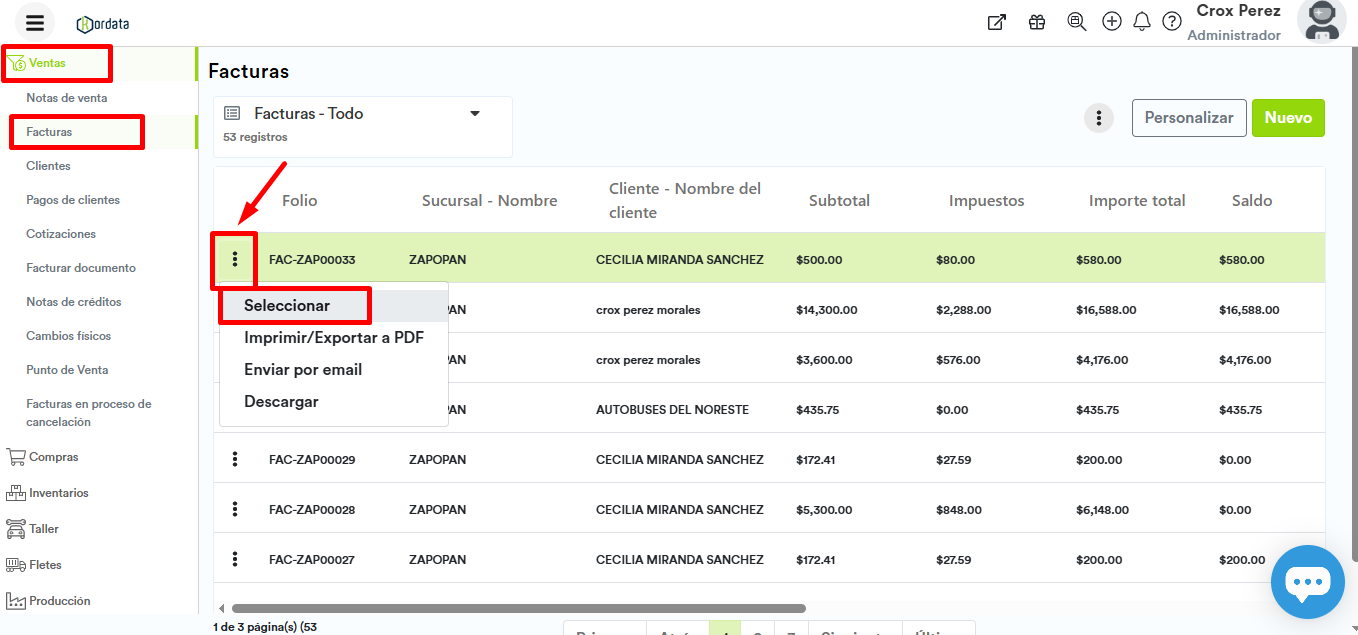1358x635 pixels.
Task: Click the product search magnifier icon
Action: click(x=1077, y=22)
